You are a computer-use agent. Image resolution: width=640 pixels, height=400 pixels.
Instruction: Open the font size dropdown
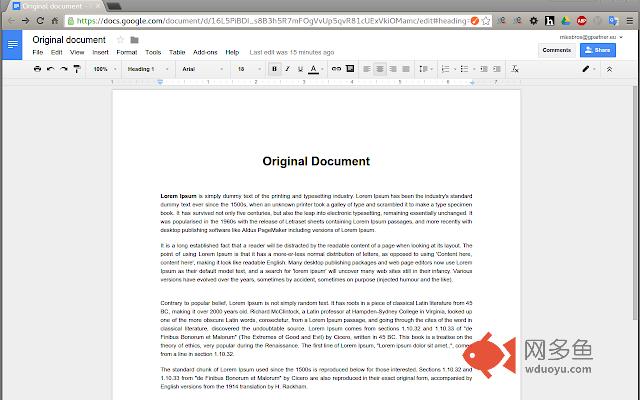pos(249,69)
